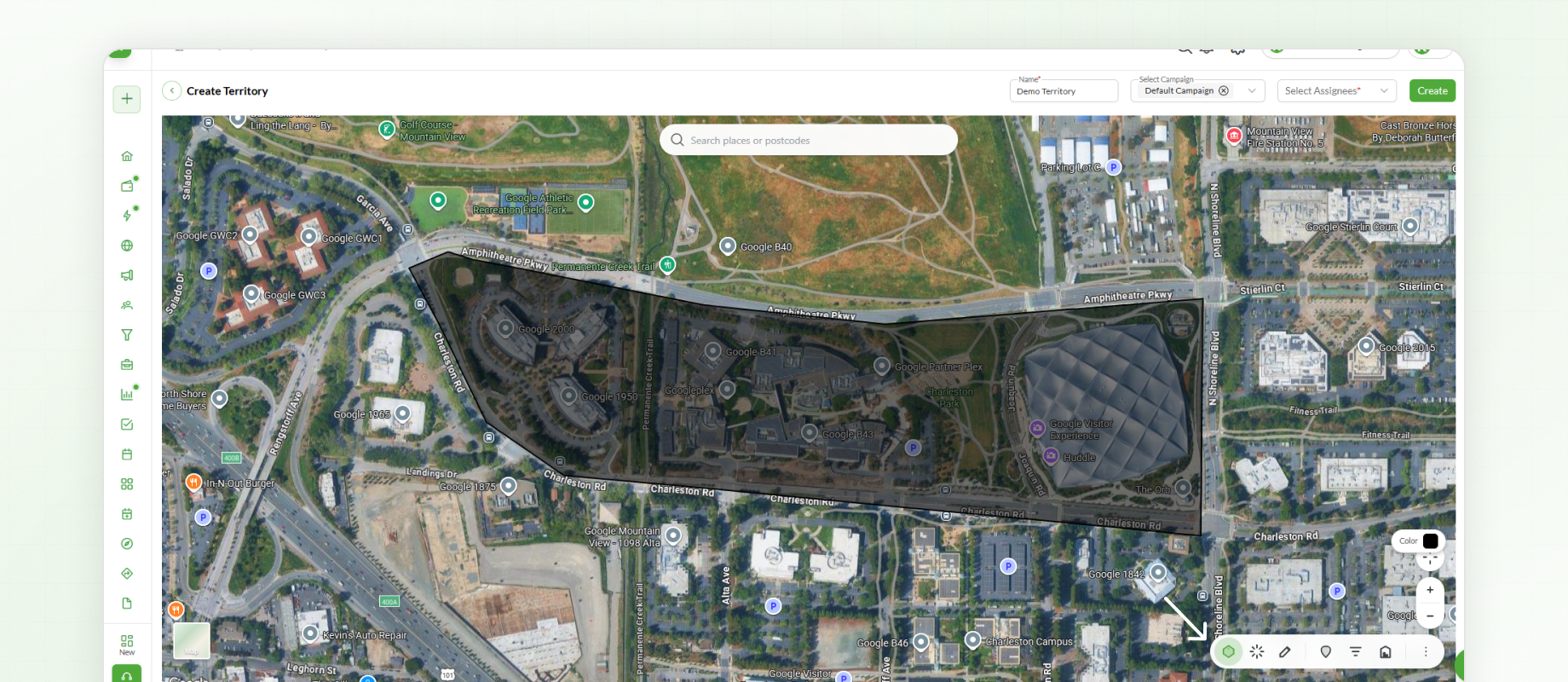Click the Google 1875 map pin
This screenshot has height=682, width=1568.
pos(509,485)
